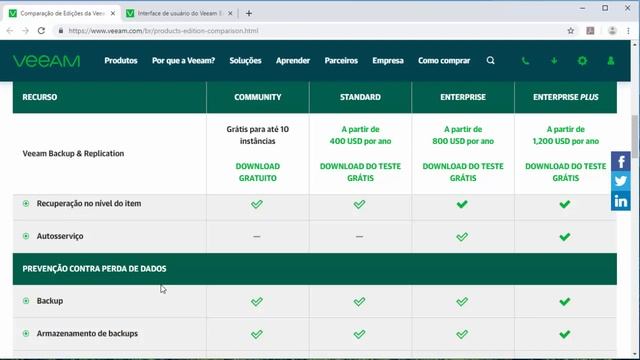
Task: Click the ENTERPRISE column header
Action: point(463,97)
